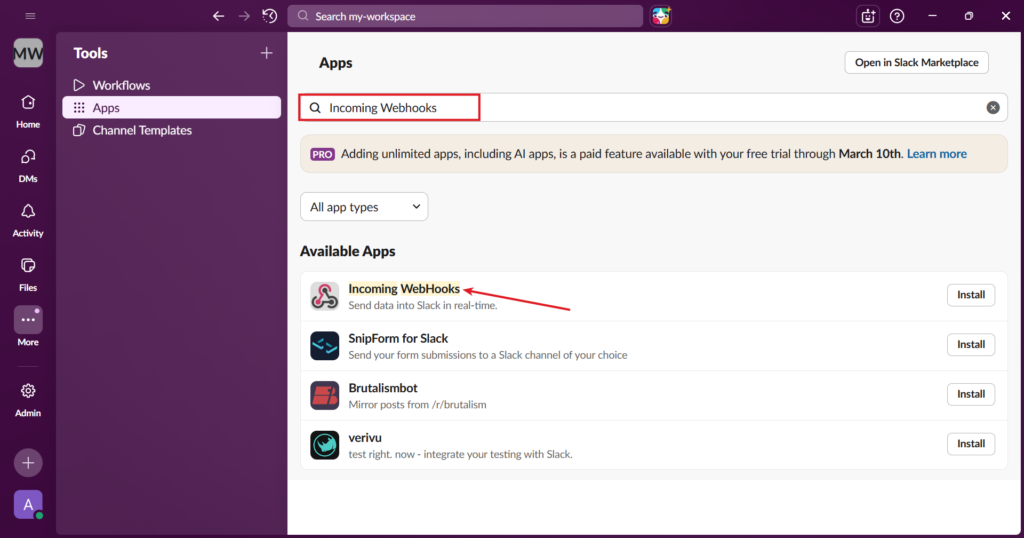Click the Available Apps heading
1024x538 pixels.
347,251
